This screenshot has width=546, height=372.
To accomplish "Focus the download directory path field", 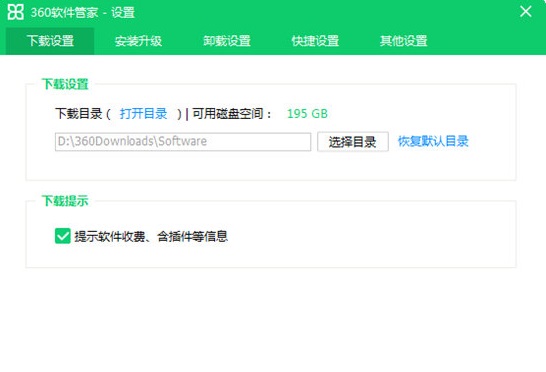I will [x=183, y=141].
